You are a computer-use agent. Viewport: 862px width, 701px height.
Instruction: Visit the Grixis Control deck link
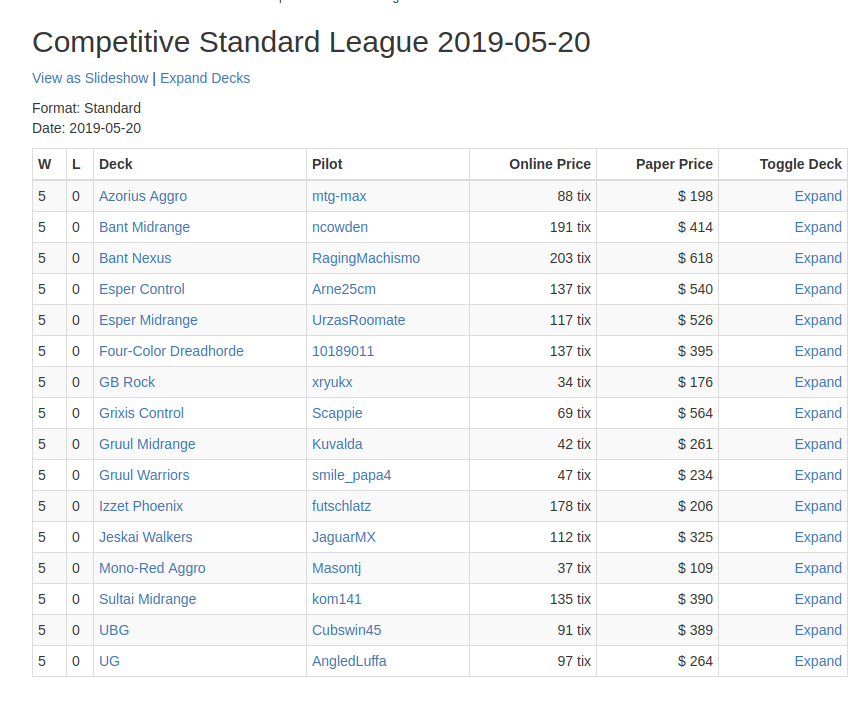[141, 413]
